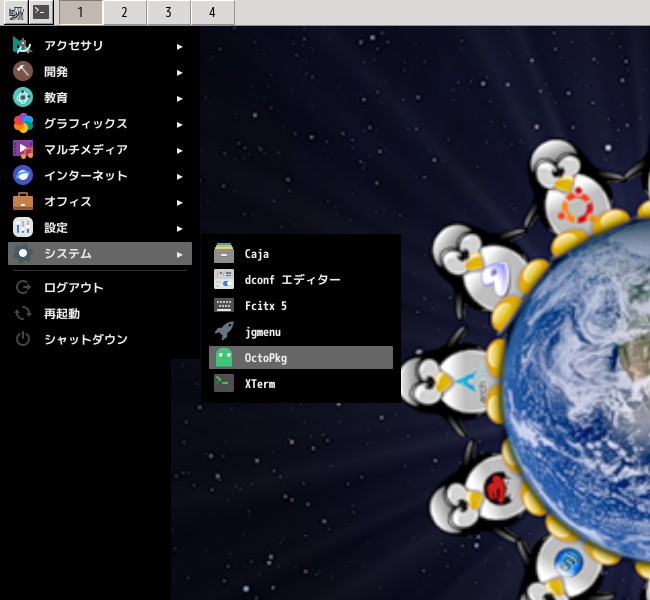The image size is (650, 600).
Task: Open the オフィス menu category
Action: pyautogui.click(x=100, y=202)
